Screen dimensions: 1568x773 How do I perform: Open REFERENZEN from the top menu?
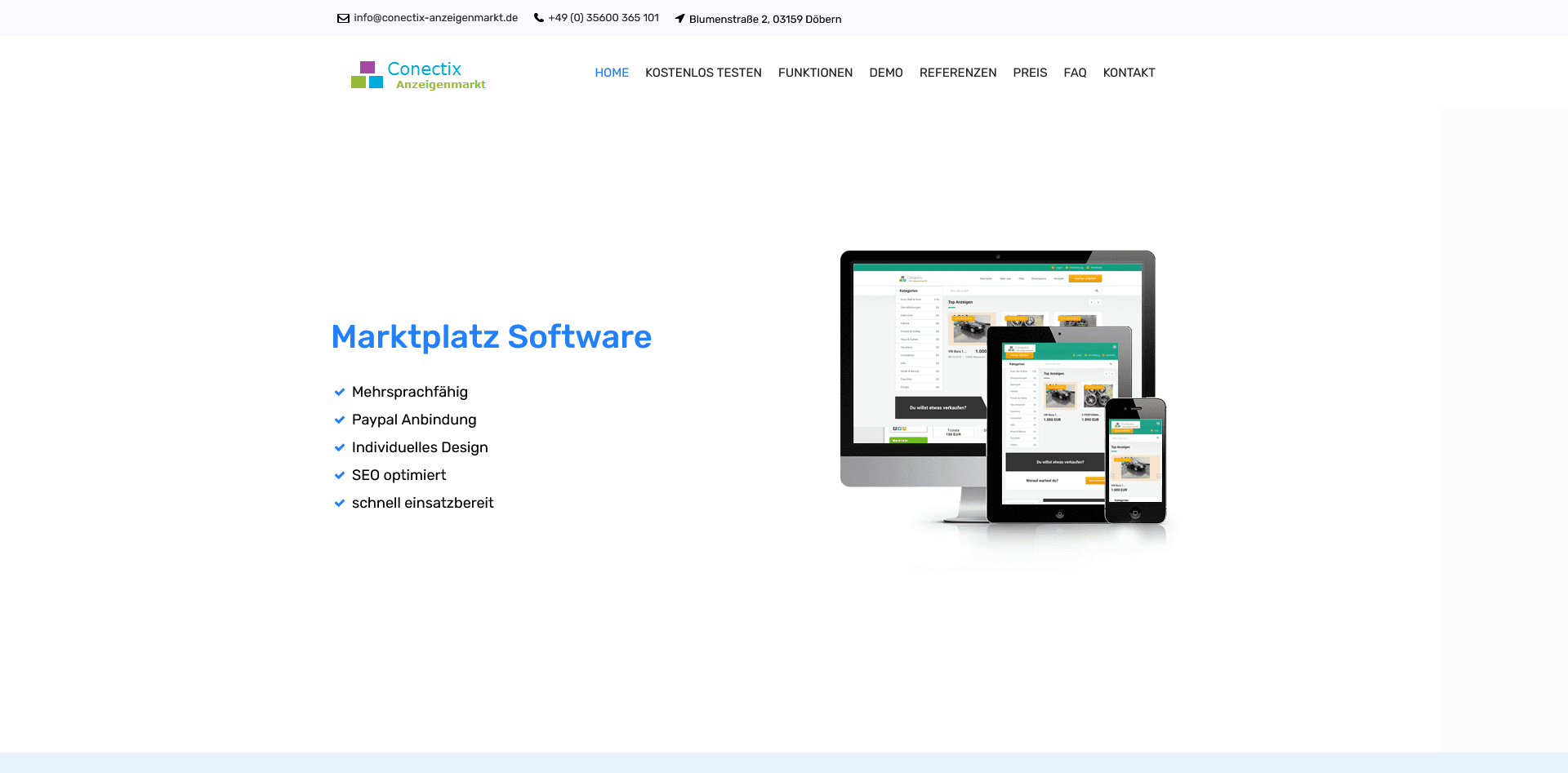point(958,73)
